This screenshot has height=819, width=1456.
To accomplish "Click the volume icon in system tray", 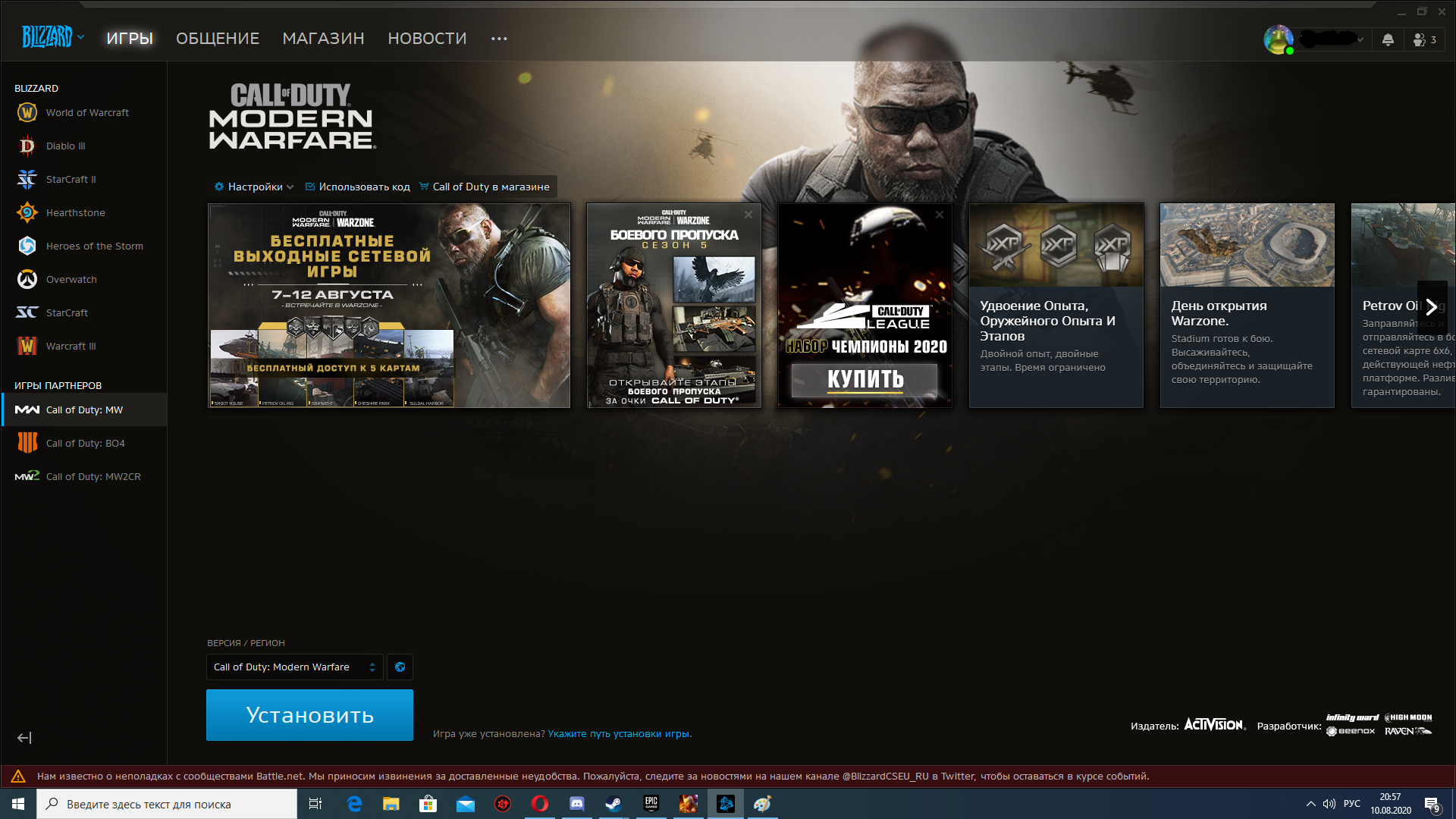I will pyautogui.click(x=1329, y=804).
